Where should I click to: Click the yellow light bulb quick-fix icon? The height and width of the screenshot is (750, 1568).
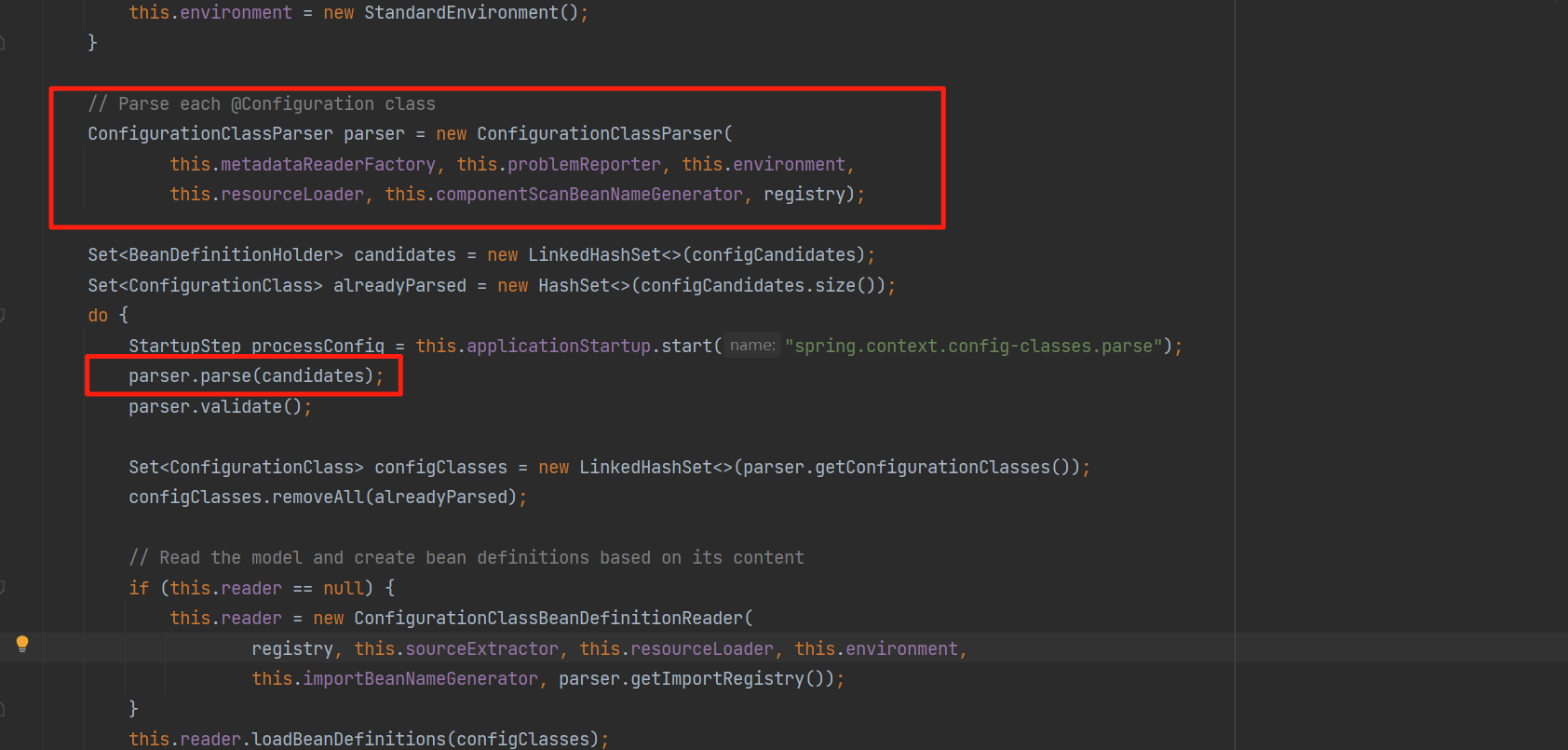[22, 644]
